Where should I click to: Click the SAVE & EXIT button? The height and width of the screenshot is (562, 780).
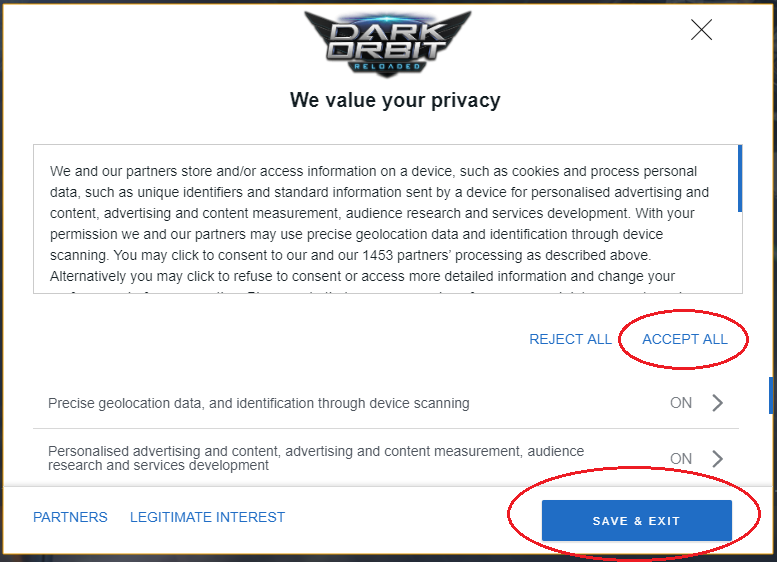(x=636, y=521)
